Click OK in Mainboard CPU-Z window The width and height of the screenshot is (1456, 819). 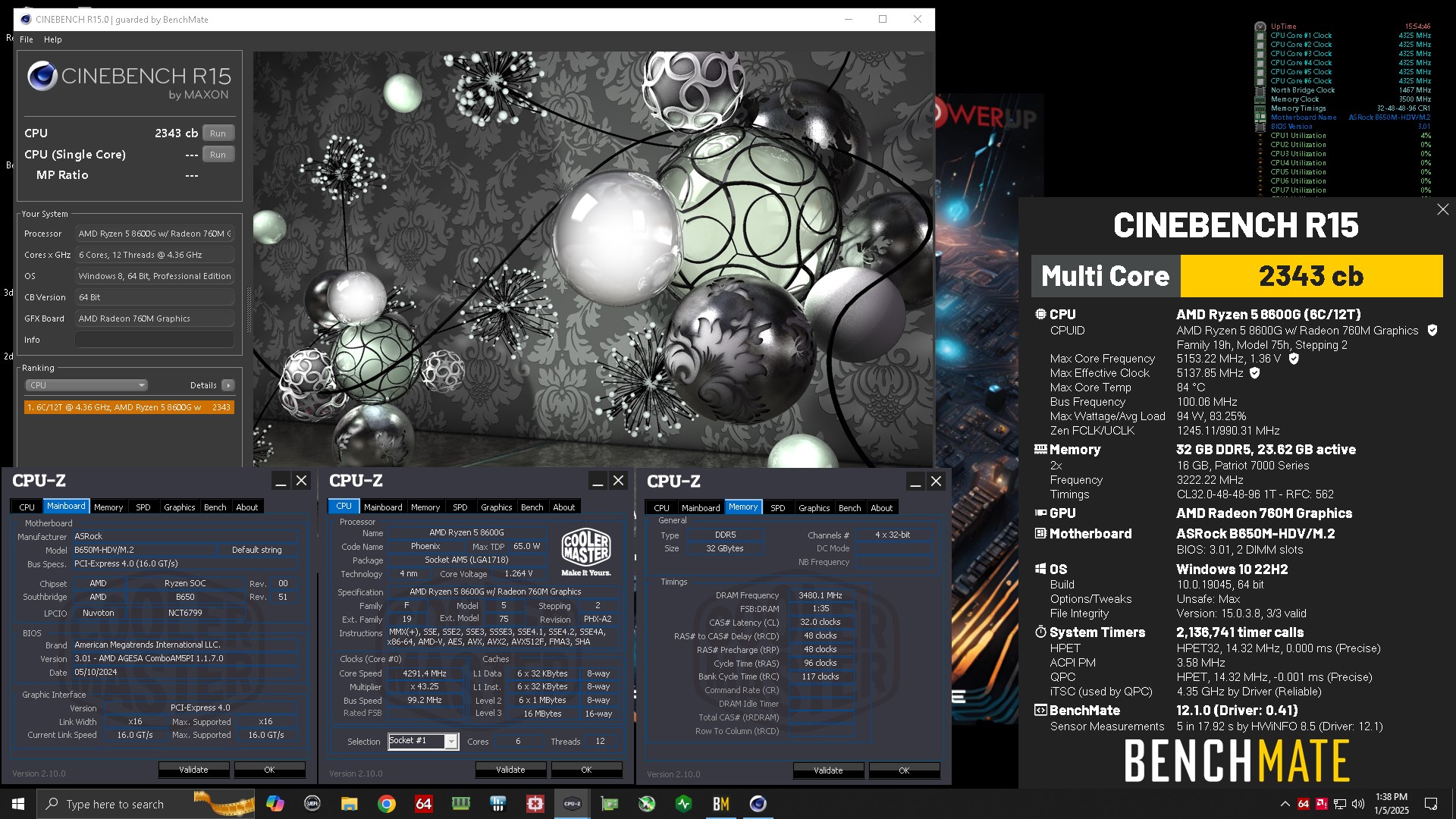coord(269,770)
